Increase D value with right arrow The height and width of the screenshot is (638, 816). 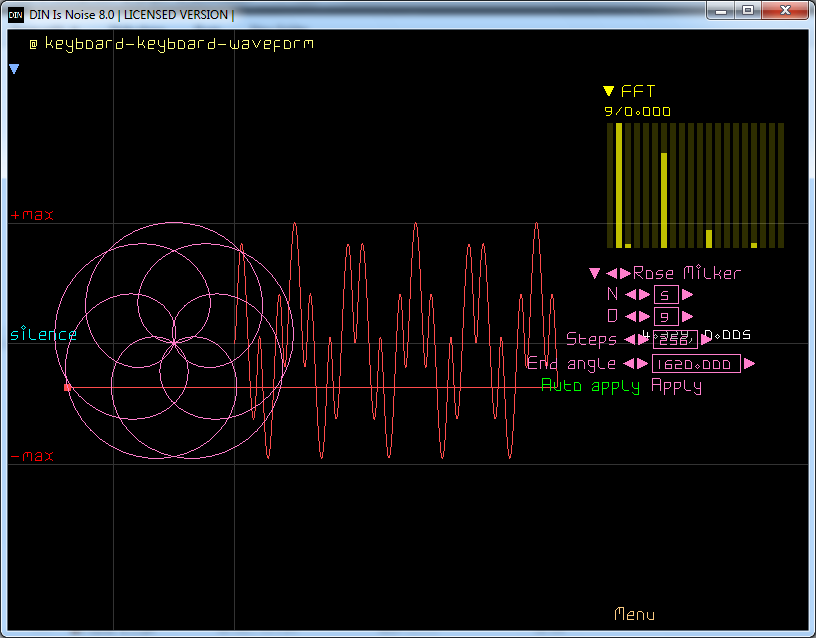point(643,317)
